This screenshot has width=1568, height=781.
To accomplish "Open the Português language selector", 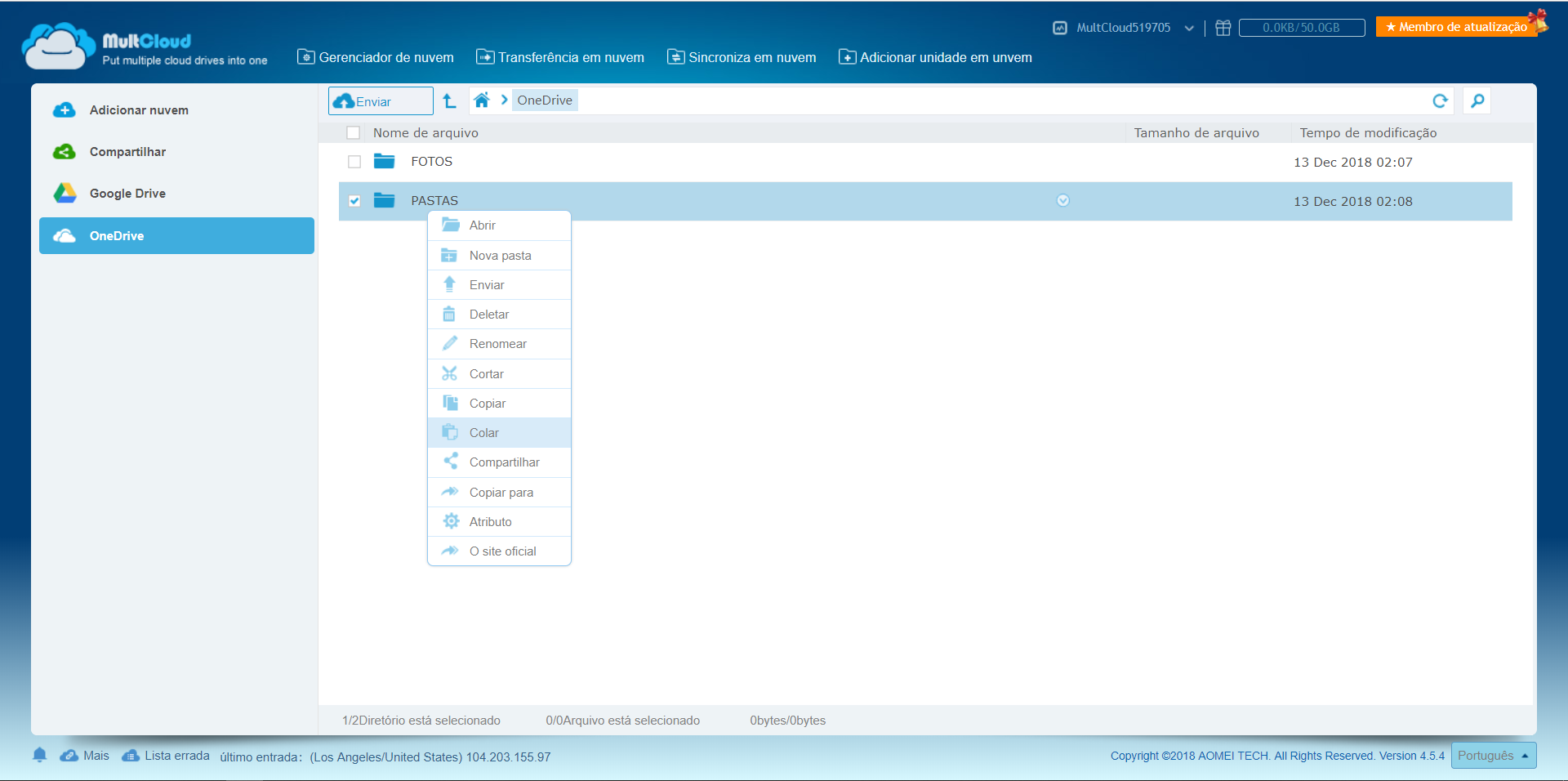I will coord(1493,756).
